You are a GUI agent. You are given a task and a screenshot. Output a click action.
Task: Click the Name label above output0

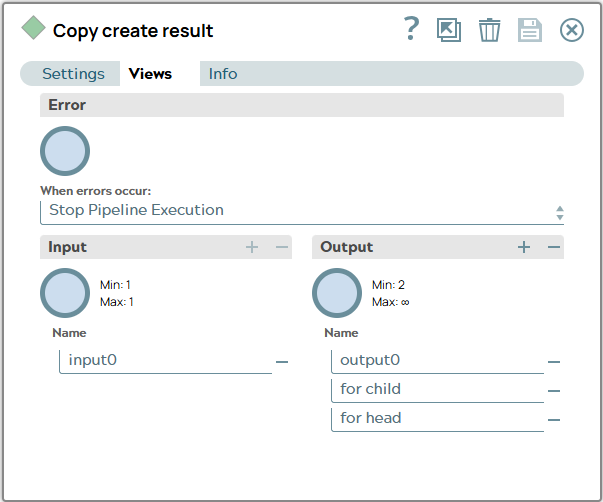click(341, 333)
